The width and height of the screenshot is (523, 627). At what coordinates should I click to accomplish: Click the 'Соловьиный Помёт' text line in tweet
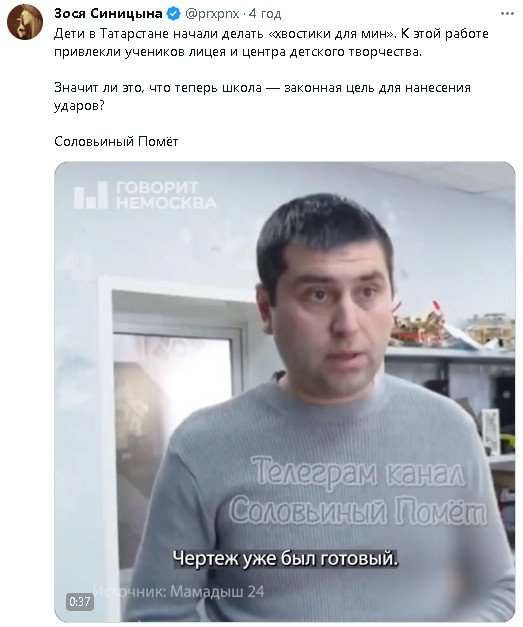[116, 142]
